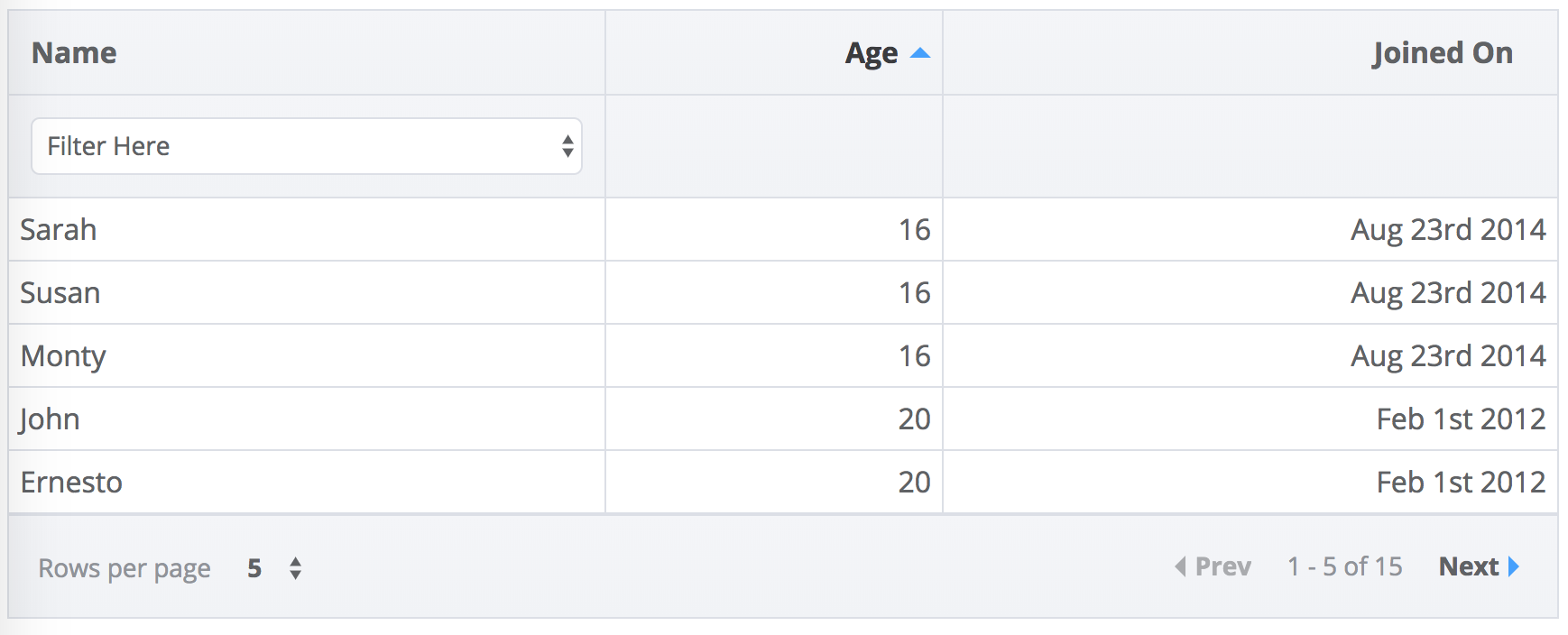Viewport: 1568px width, 635px height.
Task: Click Sarah's Aug 23rd 2014 join date
Action: (x=1448, y=230)
